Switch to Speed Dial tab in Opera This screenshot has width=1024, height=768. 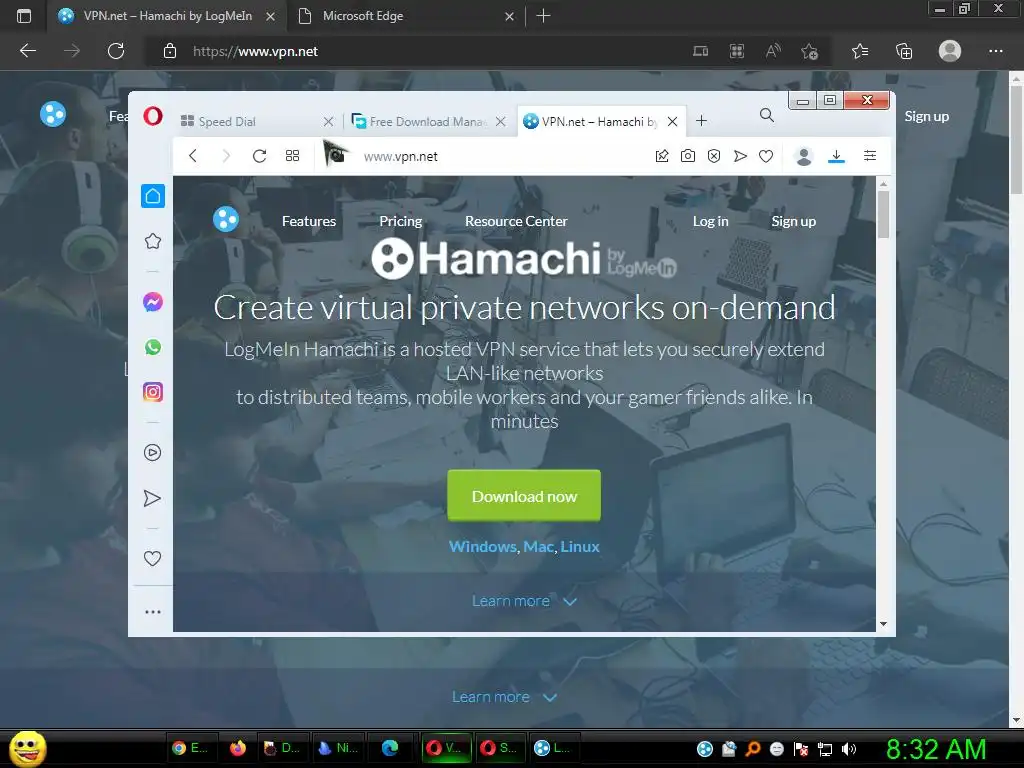257,121
